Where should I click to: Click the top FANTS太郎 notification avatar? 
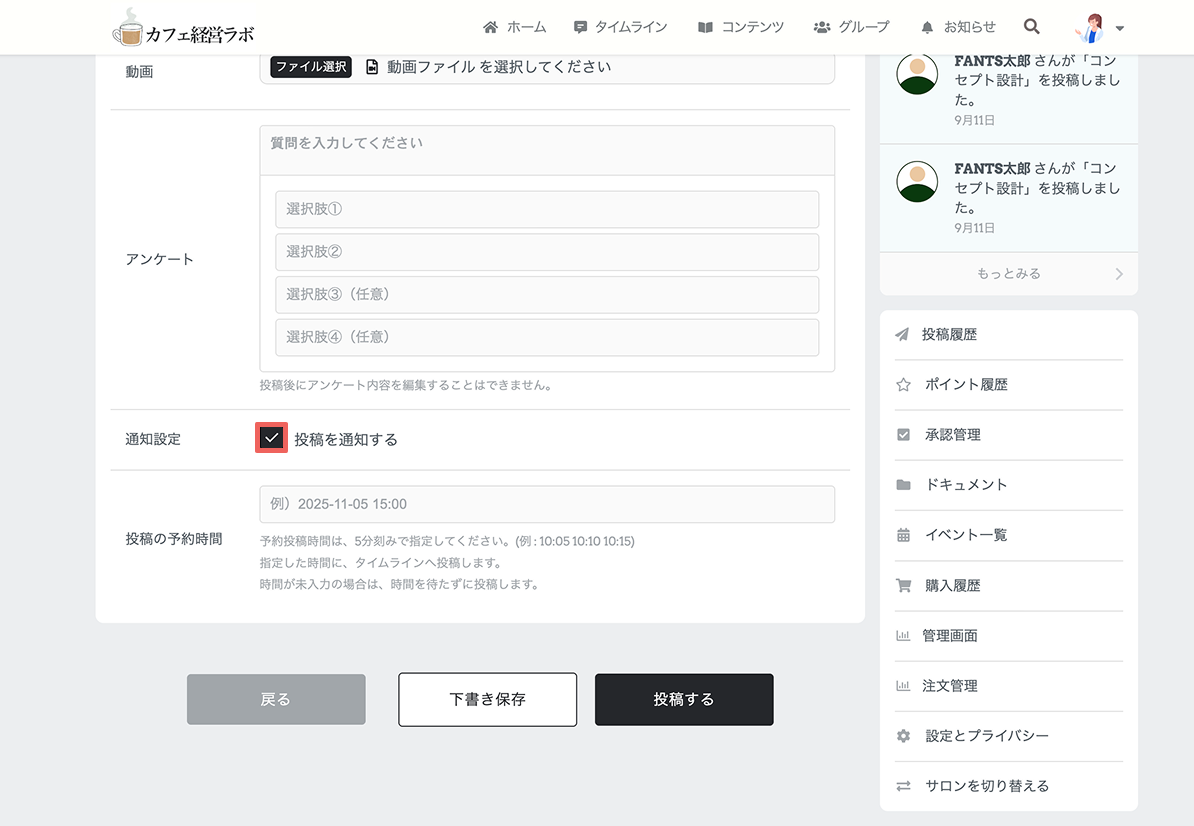pyautogui.click(x=917, y=75)
